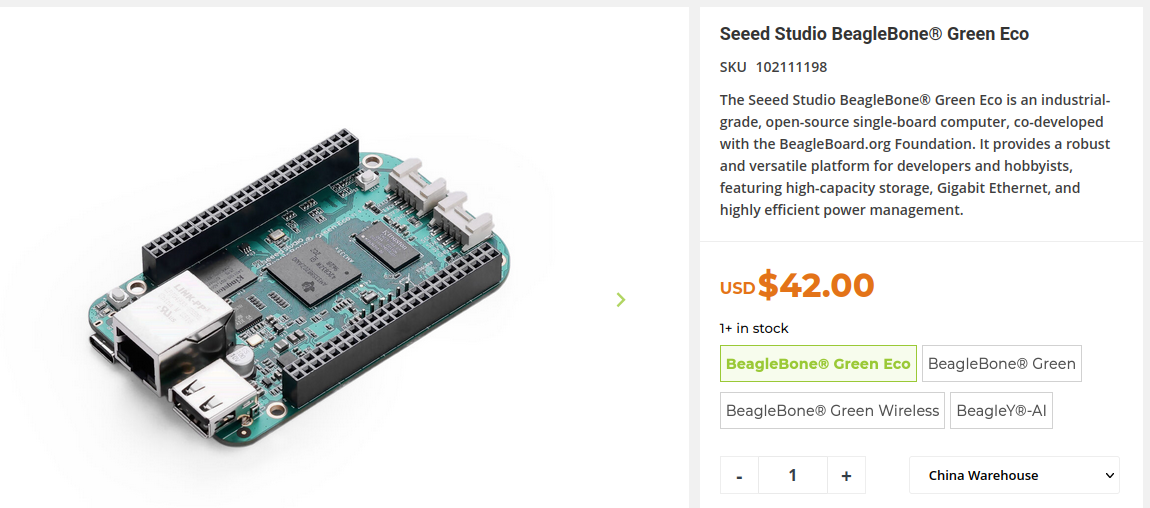Click the USD currency label
This screenshot has height=508, width=1150.
(737, 288)
